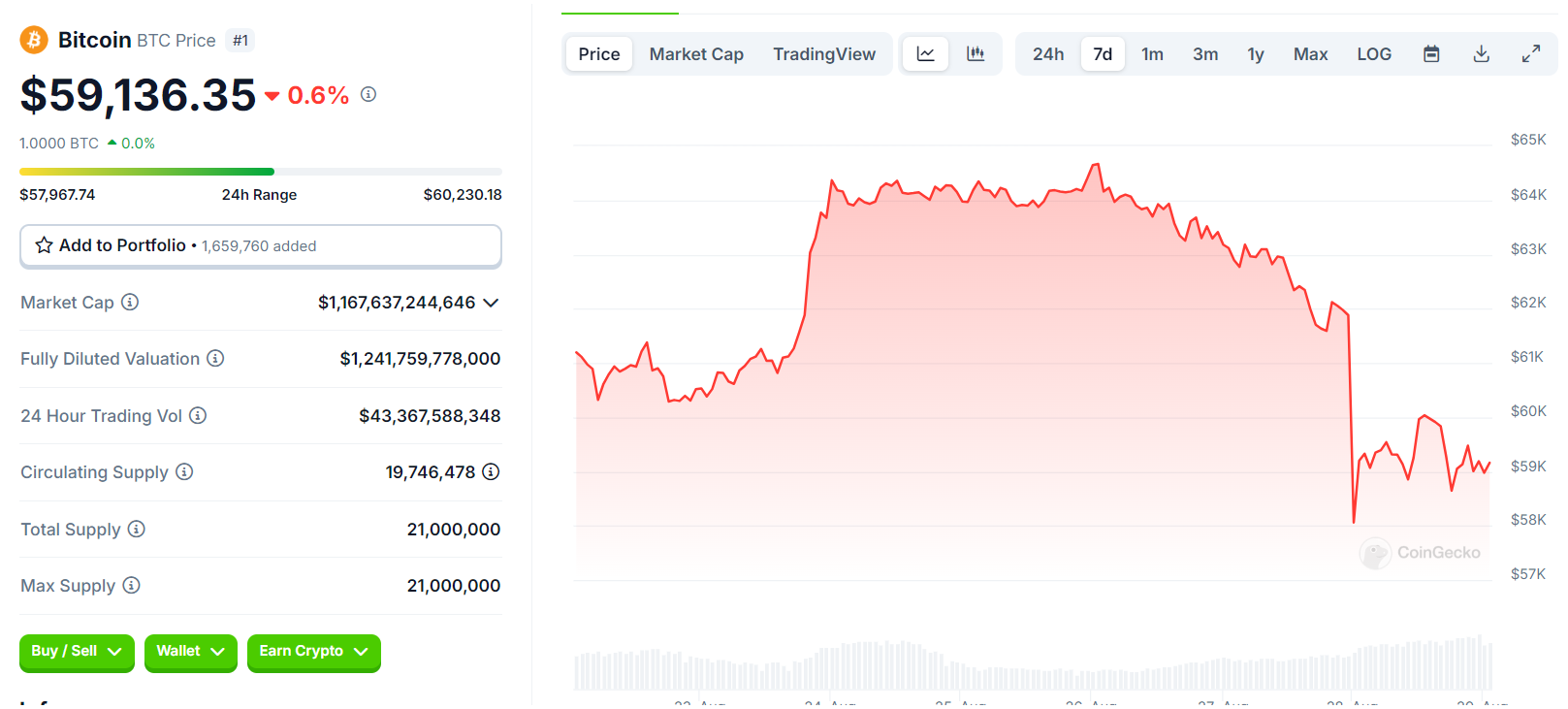Open the Earn Crypto dropdown

click(313, 652)
